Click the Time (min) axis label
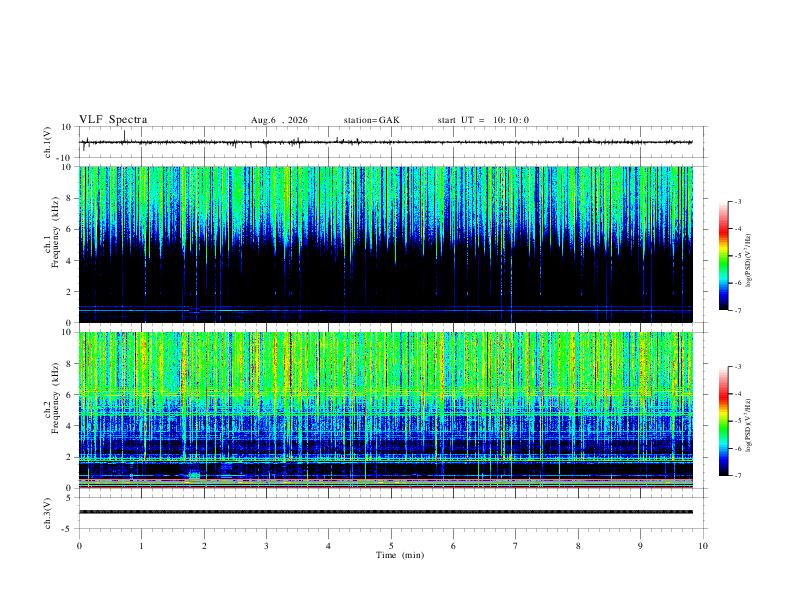Image resolution: width=792 pixels, height=612 pixels. click(400, 555)
